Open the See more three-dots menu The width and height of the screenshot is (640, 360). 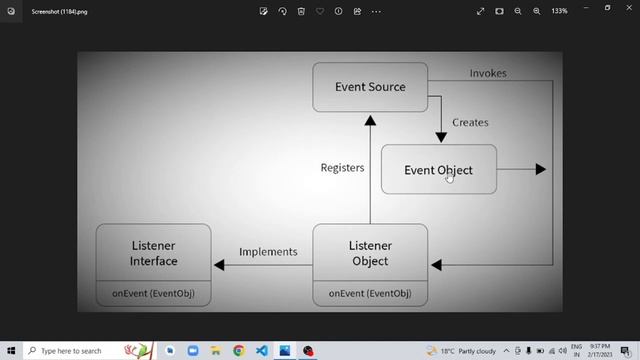pyautogui.click(x=376, y=11)
